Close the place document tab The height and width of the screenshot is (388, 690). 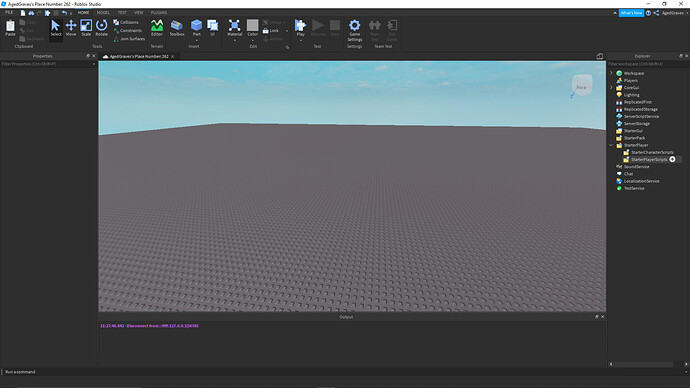click(172, 56)
